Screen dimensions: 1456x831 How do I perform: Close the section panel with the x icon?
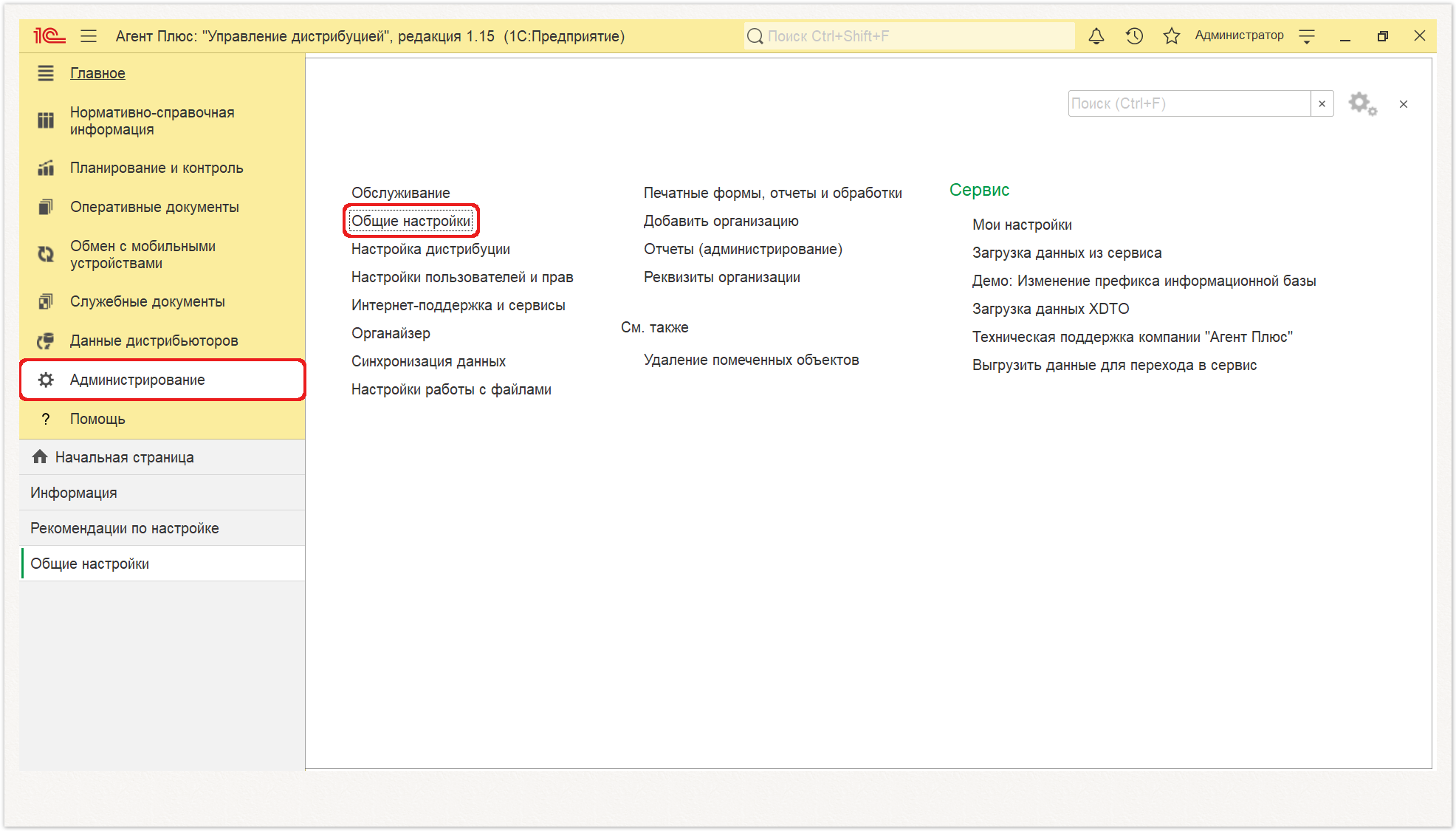pyautogui.click(x=1404, y=104)
